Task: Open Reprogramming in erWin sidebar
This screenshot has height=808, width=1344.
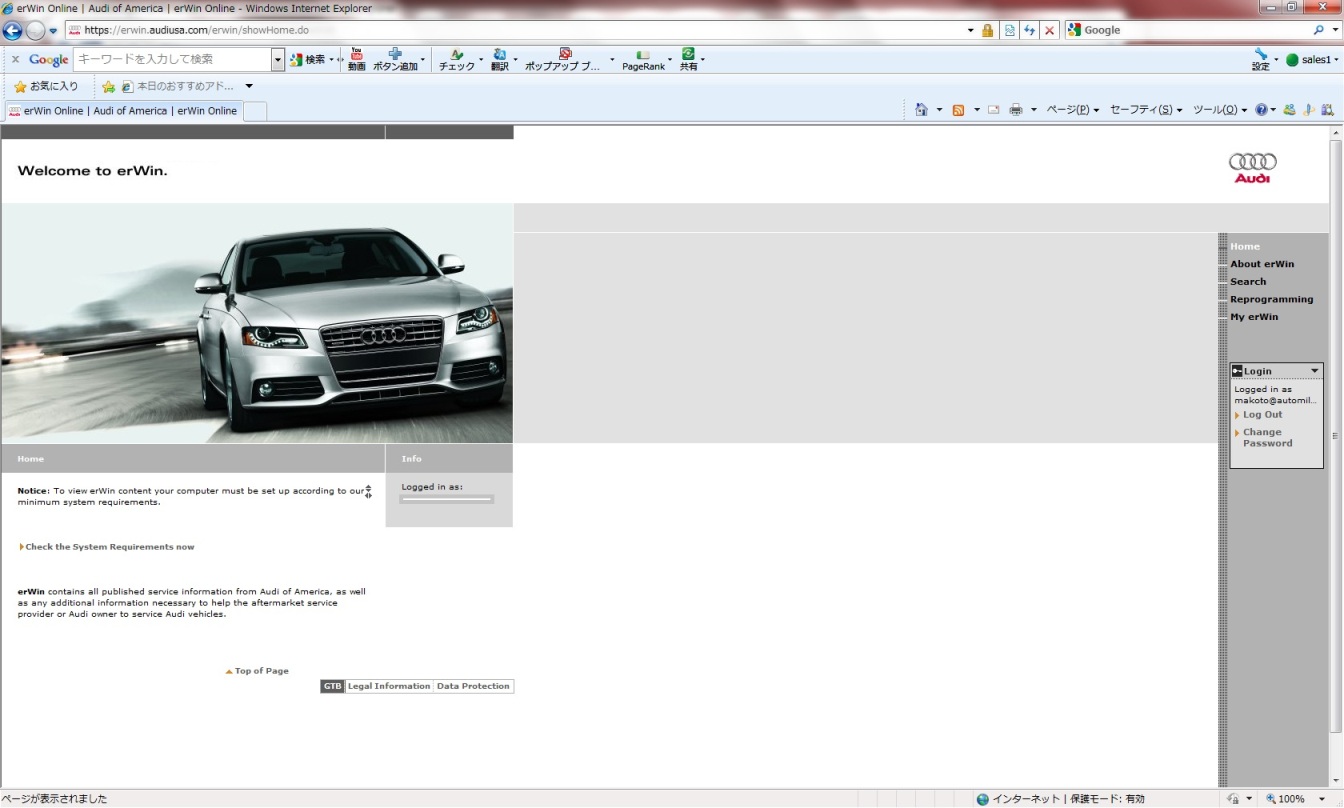Action: point(1272,299)
